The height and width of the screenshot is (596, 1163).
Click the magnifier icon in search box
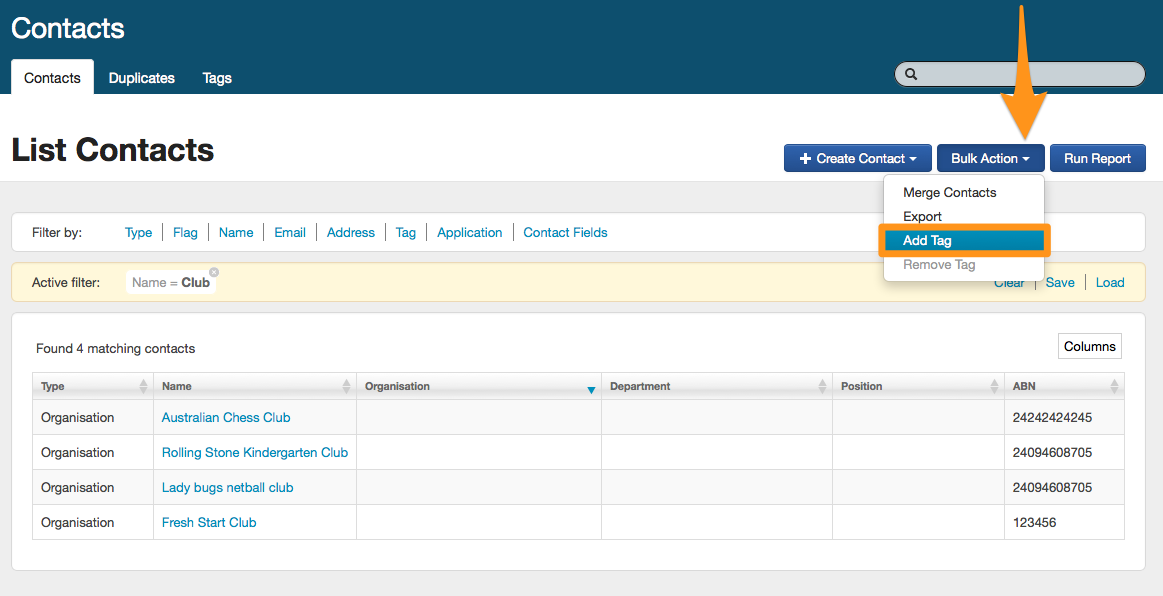click(911, 74)
